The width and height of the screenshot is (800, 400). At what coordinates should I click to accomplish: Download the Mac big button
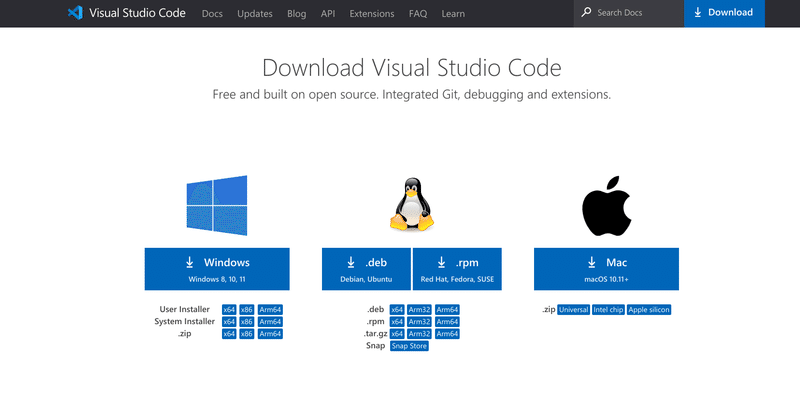607,269
